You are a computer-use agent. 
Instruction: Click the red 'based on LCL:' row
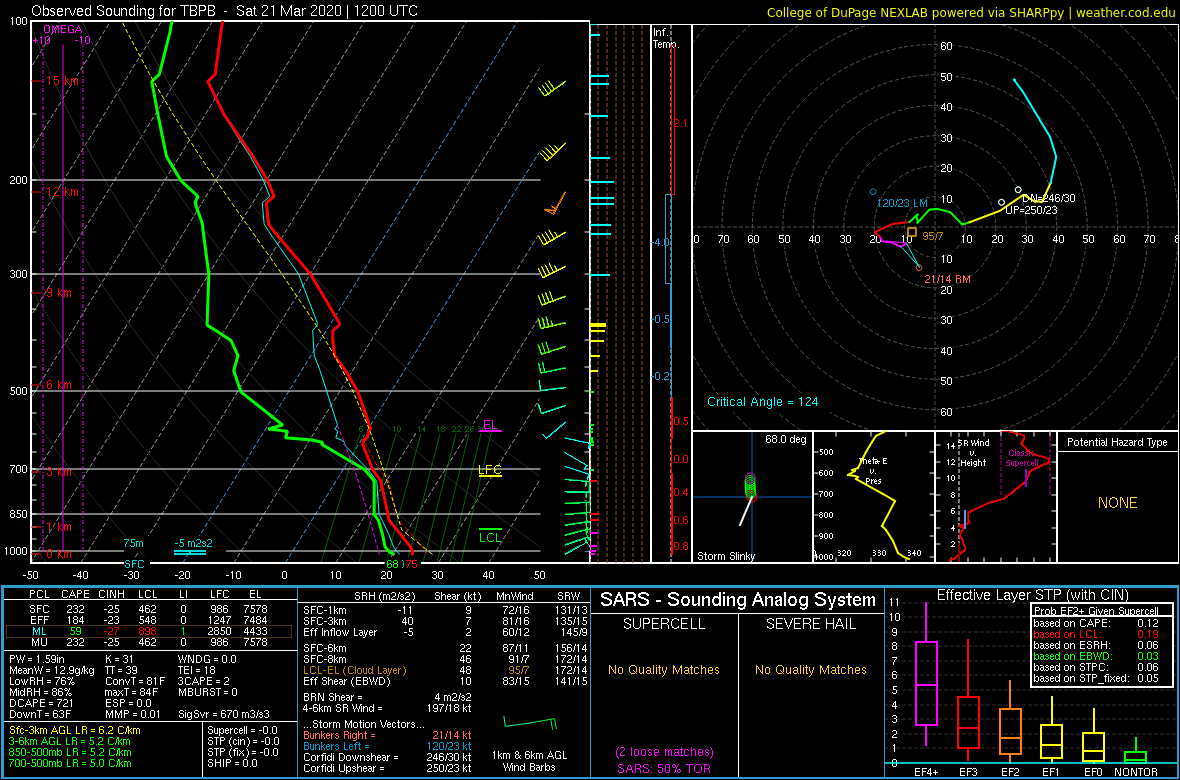[x=1096, y=635]
